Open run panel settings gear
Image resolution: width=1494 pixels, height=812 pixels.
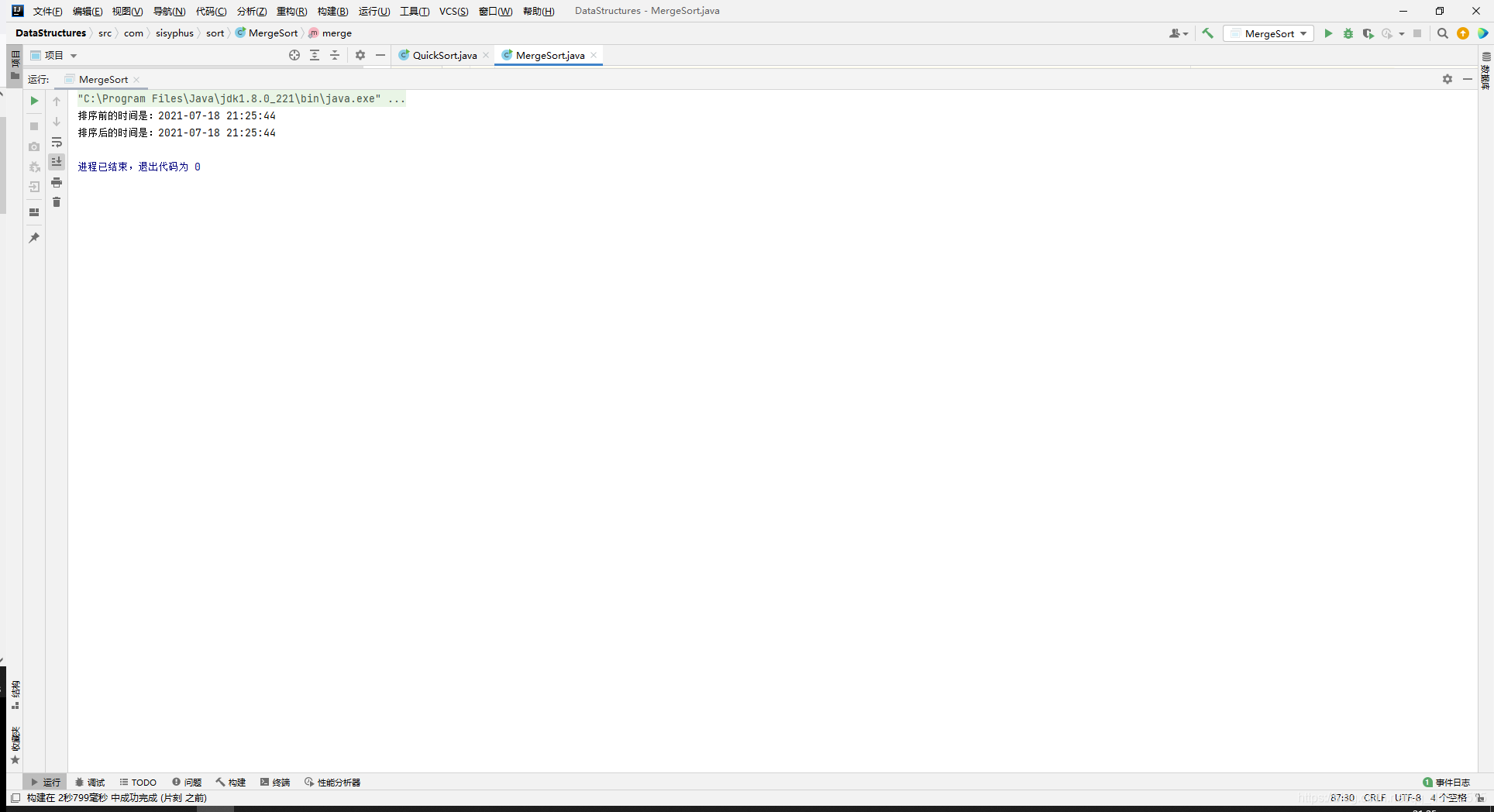(x=1448, y=79)
